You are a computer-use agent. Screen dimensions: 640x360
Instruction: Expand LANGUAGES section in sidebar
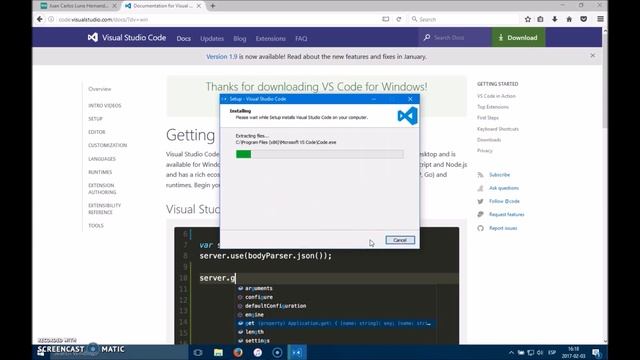[x=102, y=159]
